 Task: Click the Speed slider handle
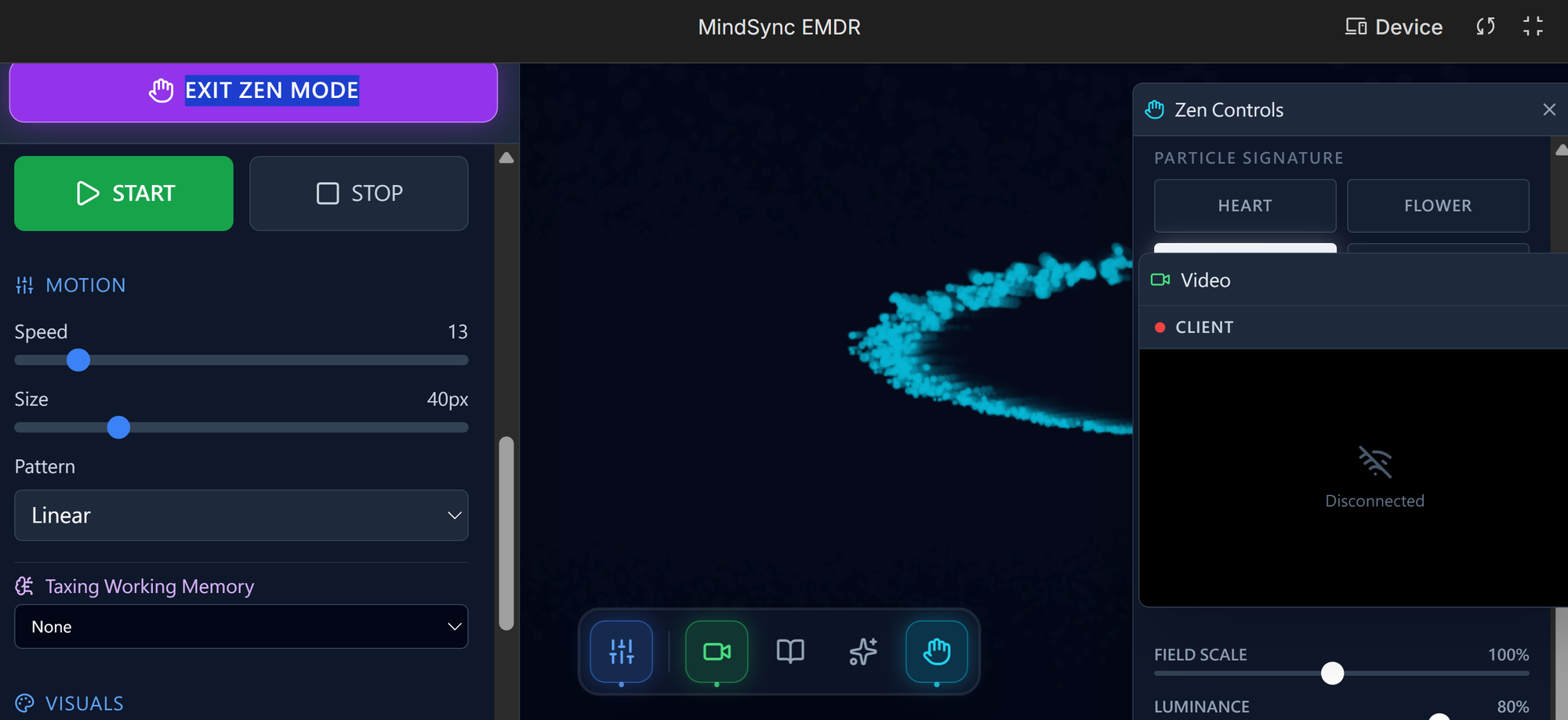(x=78, y=360)
